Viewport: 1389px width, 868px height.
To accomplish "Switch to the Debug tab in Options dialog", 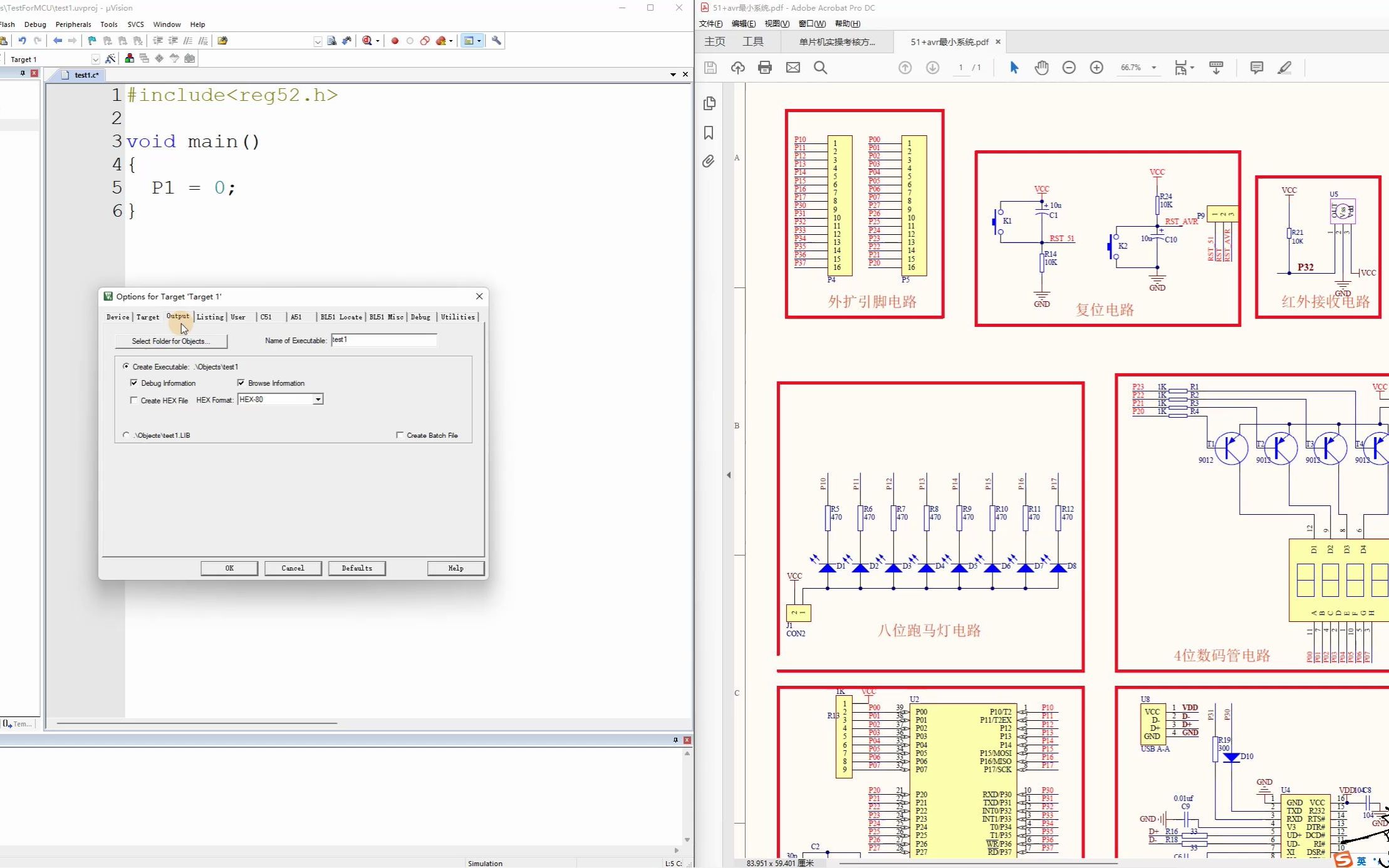I will tap(420, 317).
